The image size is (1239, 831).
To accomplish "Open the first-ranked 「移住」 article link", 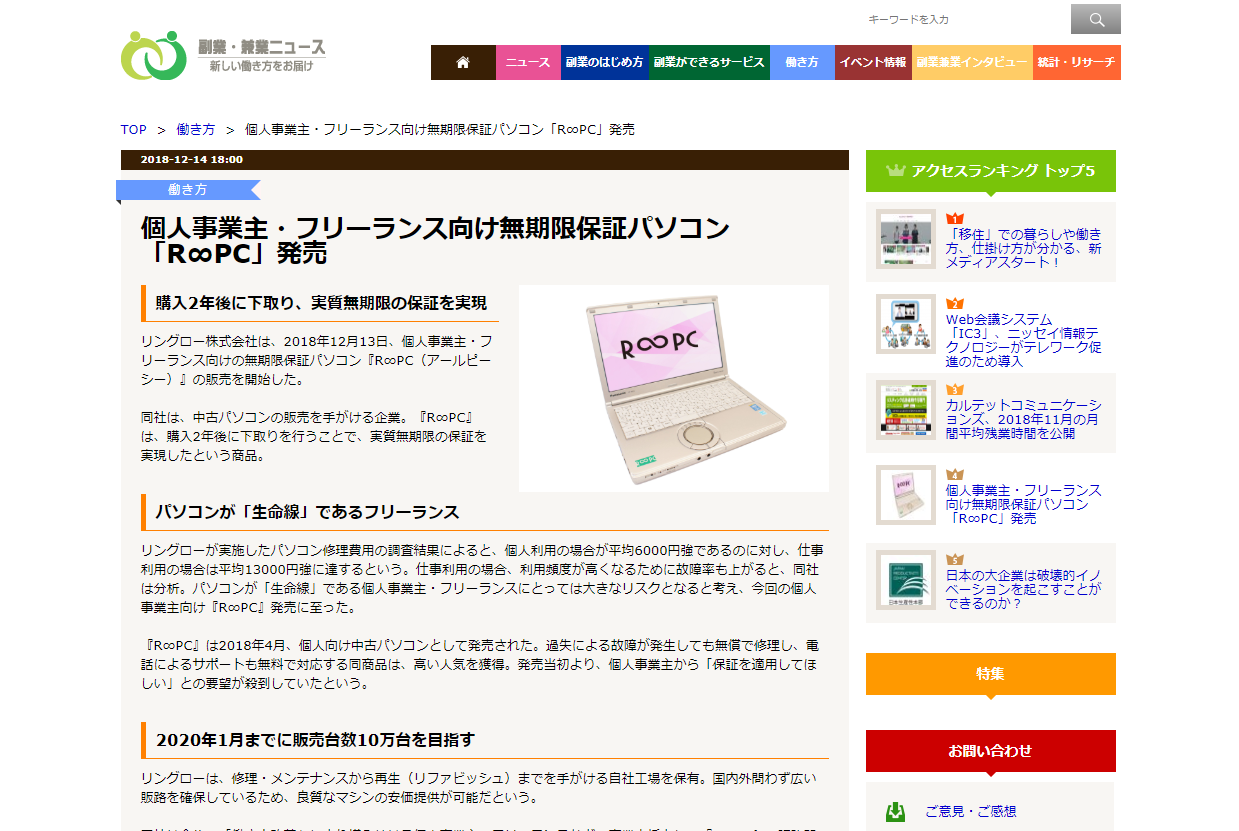I will 1022,248.
